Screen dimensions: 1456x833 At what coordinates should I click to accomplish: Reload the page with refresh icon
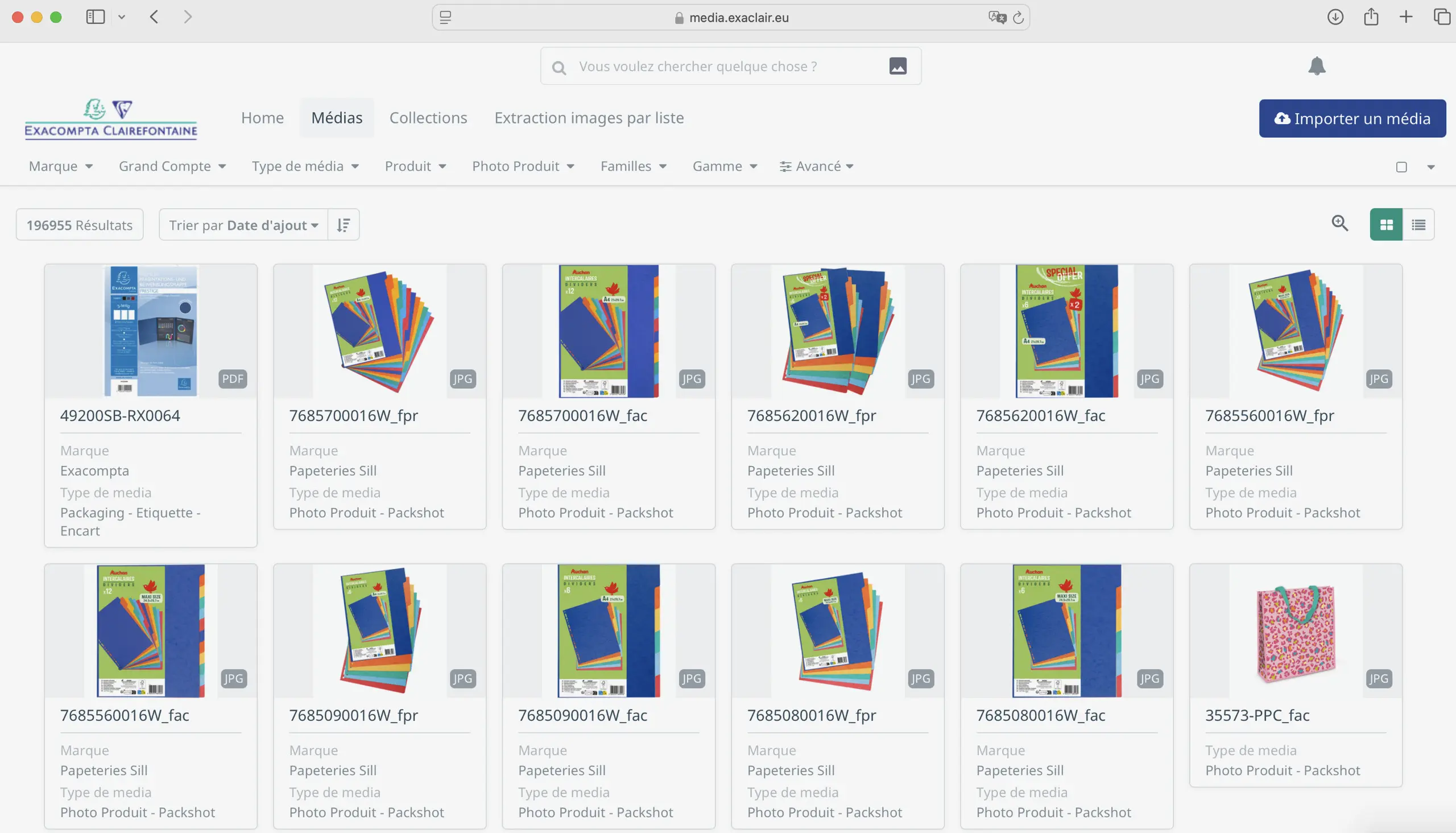tap(1018, 18)
